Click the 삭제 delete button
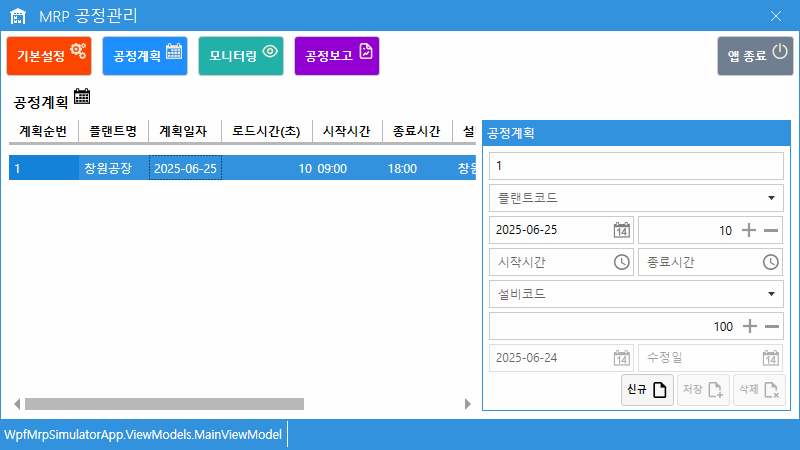The height and width of the screenshot is (450, 800). (759, 390)
